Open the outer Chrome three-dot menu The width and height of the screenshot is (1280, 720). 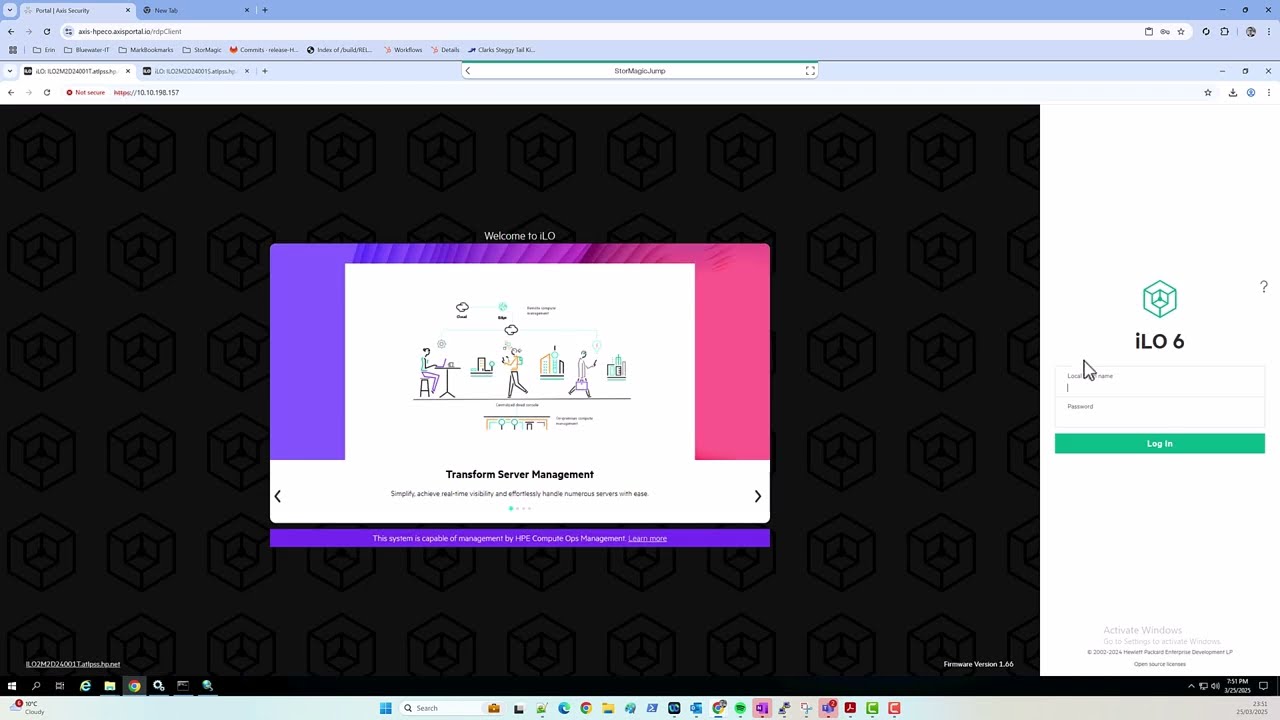(x=1269, y=31)
